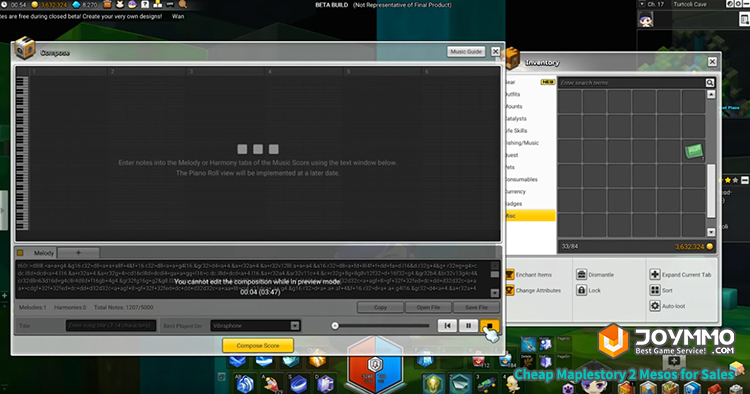The width and height of the screenshot is (750, 394).
Task: Select the Misc inventory category
Action: pyautogui.click(x=530, y=216)
